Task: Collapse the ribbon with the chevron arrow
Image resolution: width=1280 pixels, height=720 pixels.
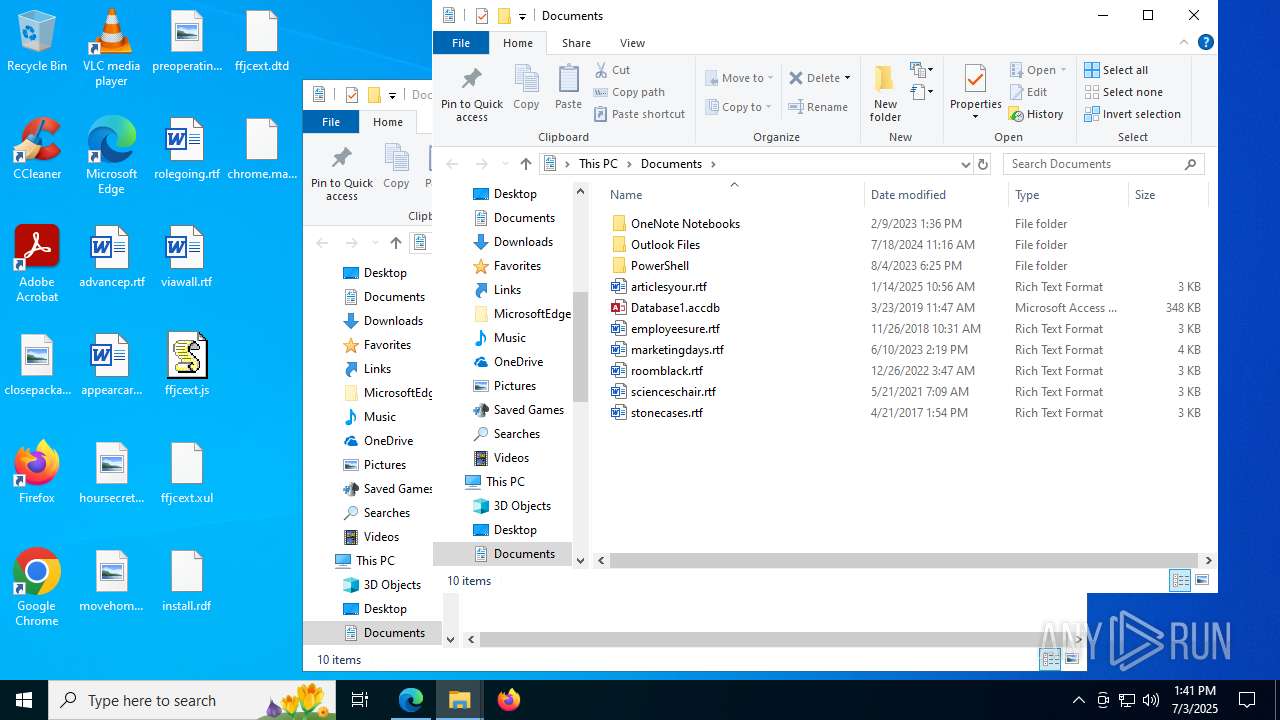Action: point(1184,42)
